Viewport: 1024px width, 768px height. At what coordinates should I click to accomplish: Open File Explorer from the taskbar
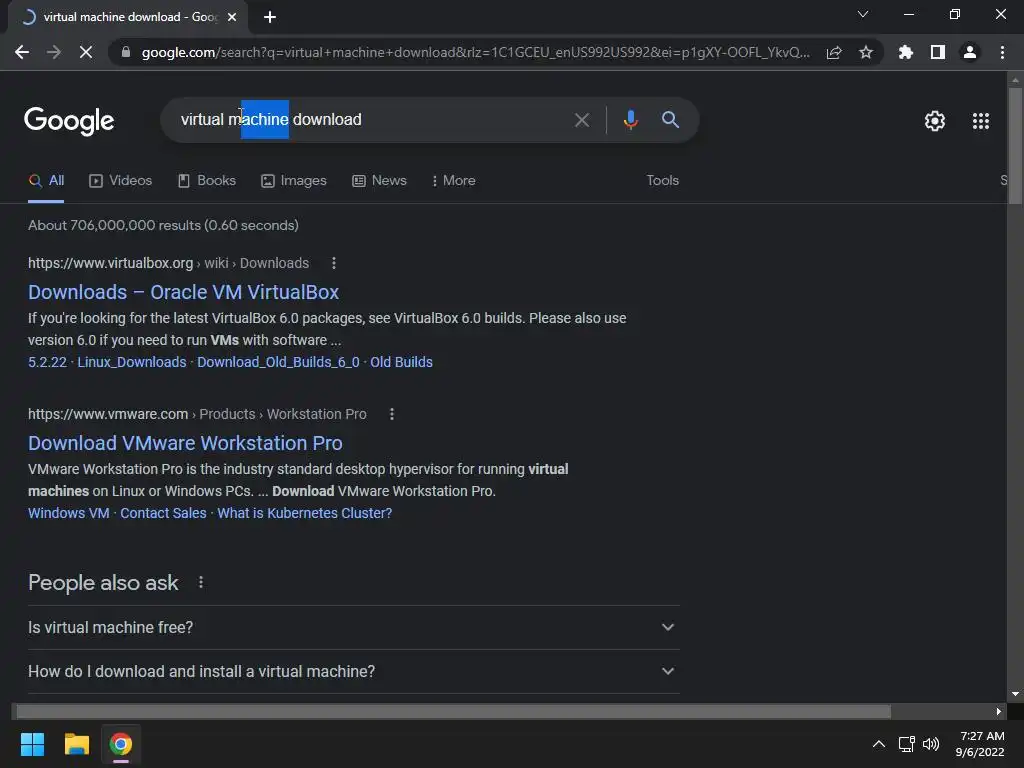[x=76, y=744]
